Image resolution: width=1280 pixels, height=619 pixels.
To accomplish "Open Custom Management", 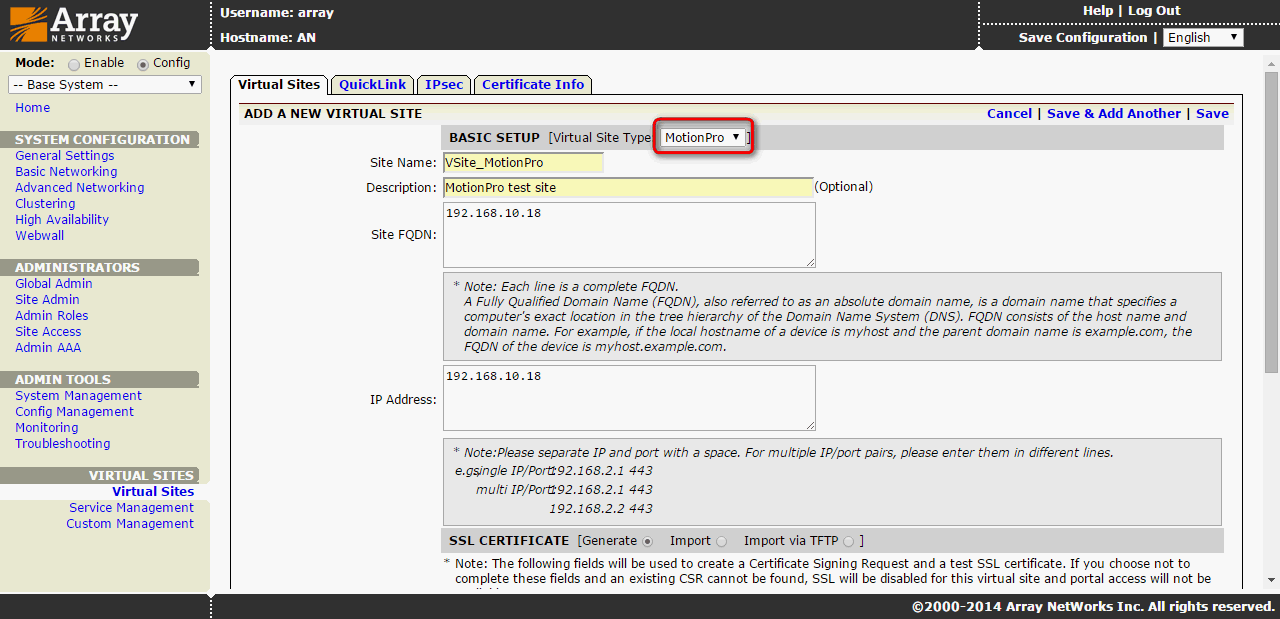I will tap(130, 524).
